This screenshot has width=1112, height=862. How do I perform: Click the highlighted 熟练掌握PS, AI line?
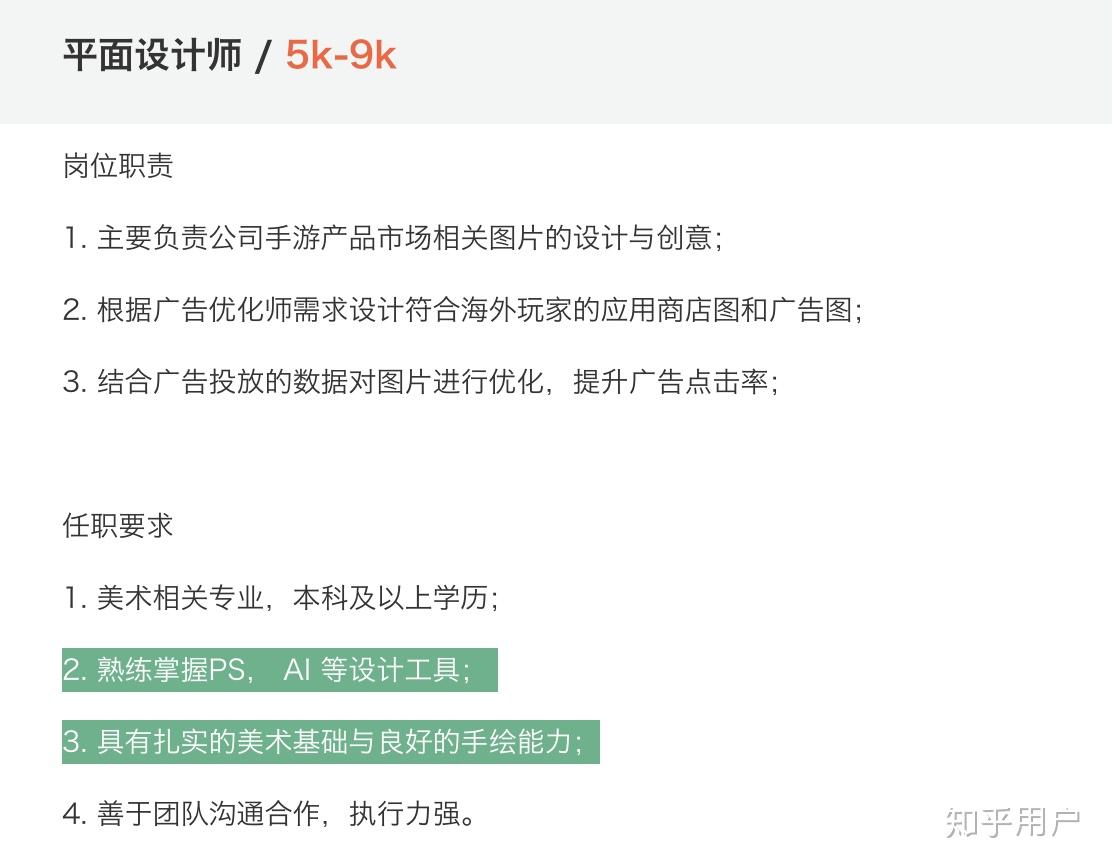(x=279, y=670)
